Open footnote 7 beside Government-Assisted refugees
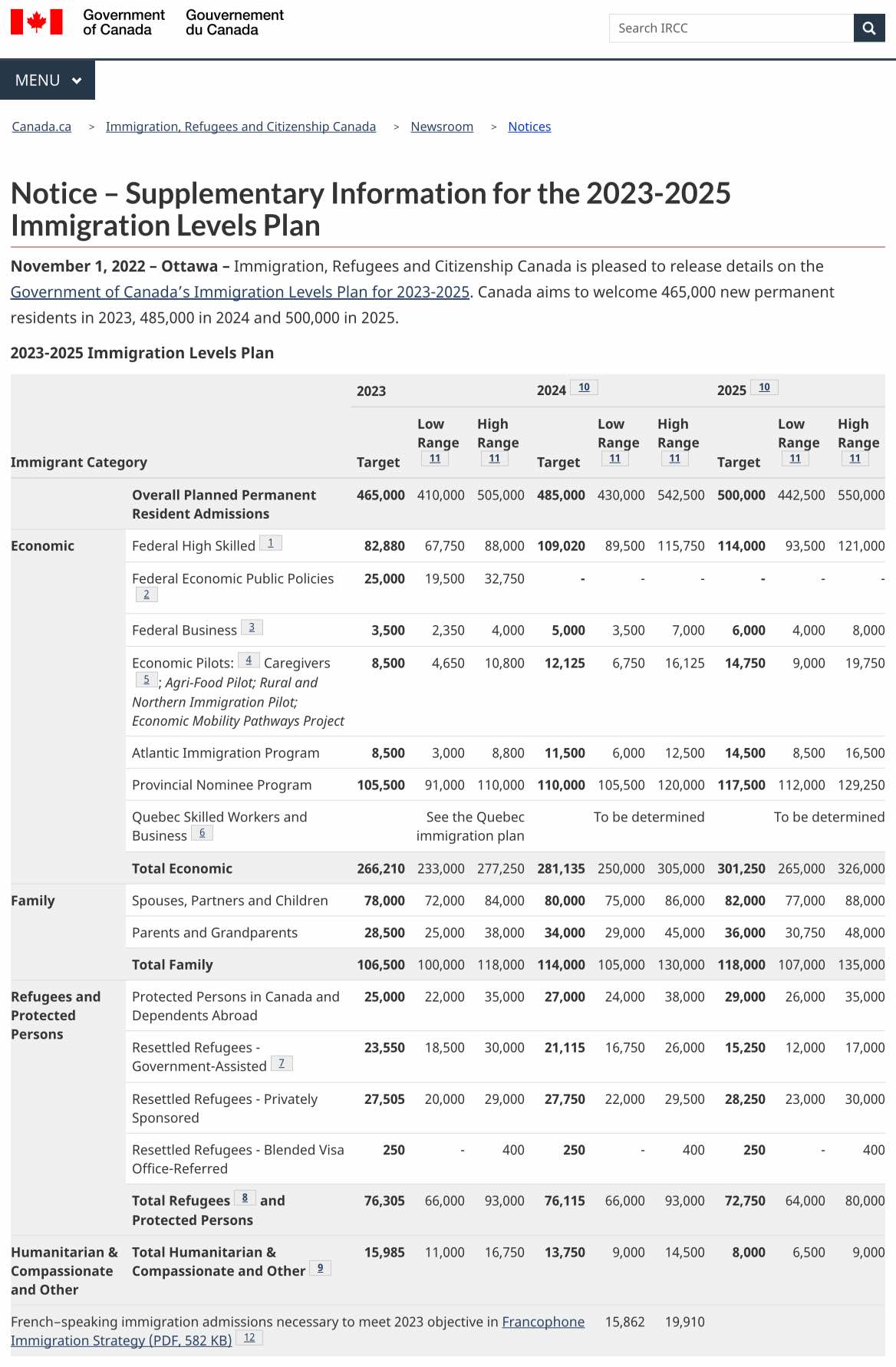This screenshot has height=1367, width=896. pos(282,1063)
